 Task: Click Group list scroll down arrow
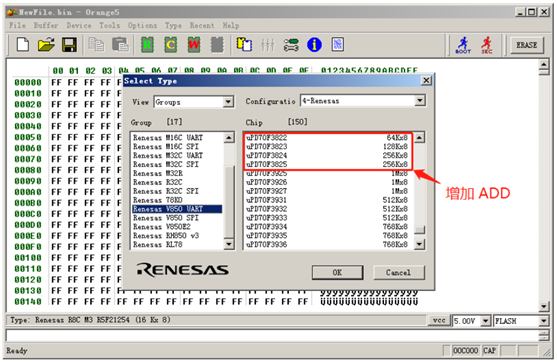click(x=229, y=244)
